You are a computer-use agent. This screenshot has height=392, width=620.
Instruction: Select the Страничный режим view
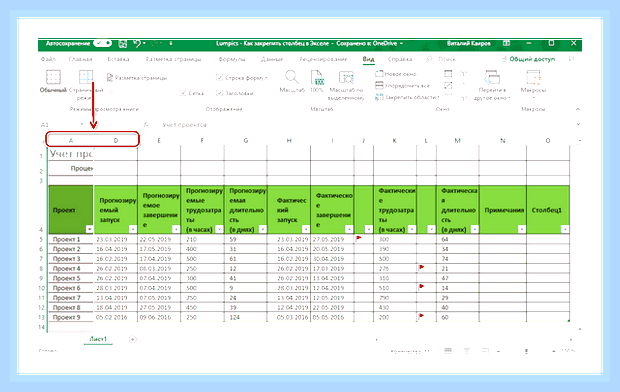86,85
